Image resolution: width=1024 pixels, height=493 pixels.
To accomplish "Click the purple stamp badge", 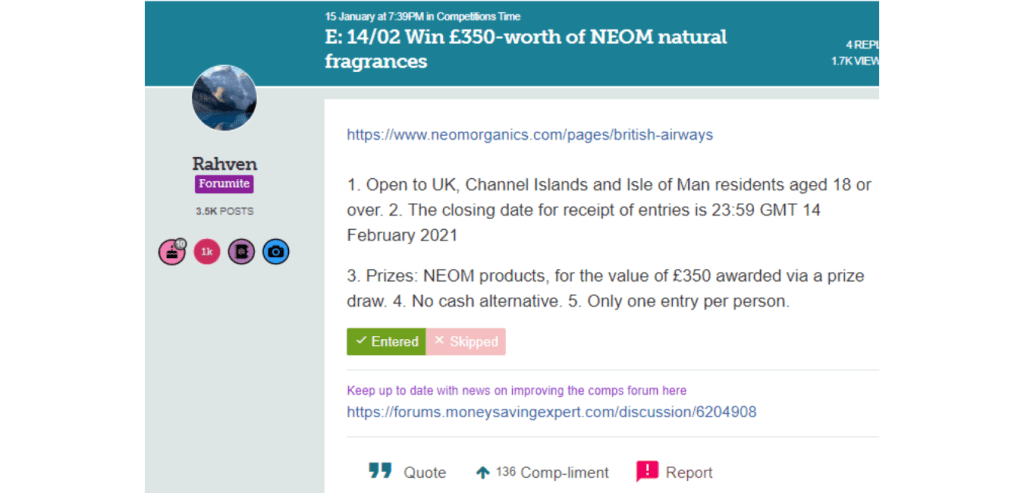I will point(241,252).
